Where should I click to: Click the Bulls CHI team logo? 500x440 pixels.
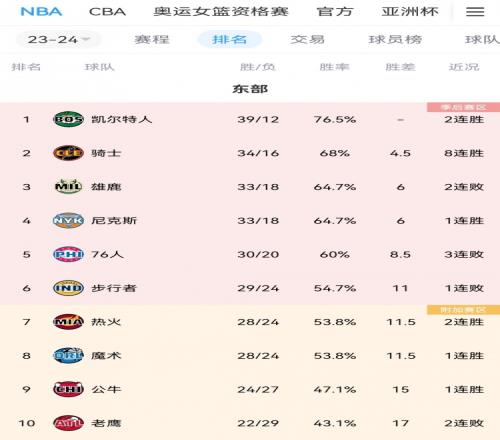[x=68, y=389]
